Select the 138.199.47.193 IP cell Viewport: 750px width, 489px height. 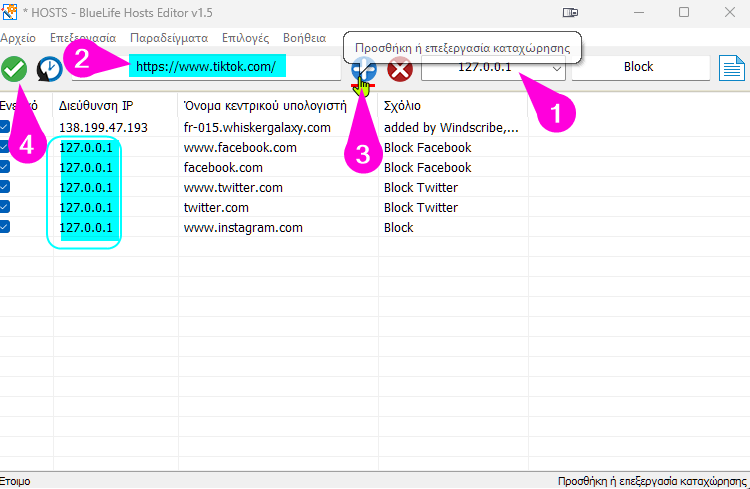(103, 128)
